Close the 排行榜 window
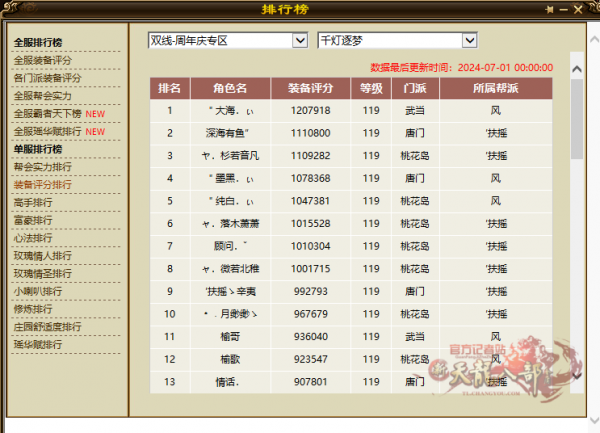 (x=578, y=9)
